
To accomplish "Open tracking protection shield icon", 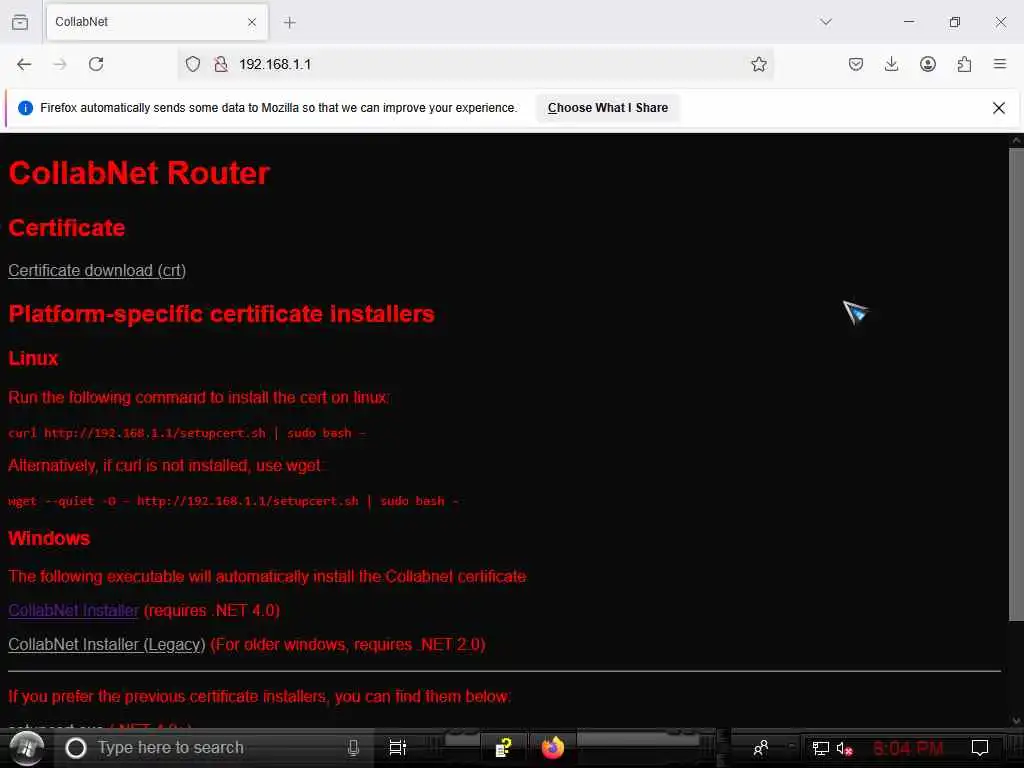I will coord(193,64).
